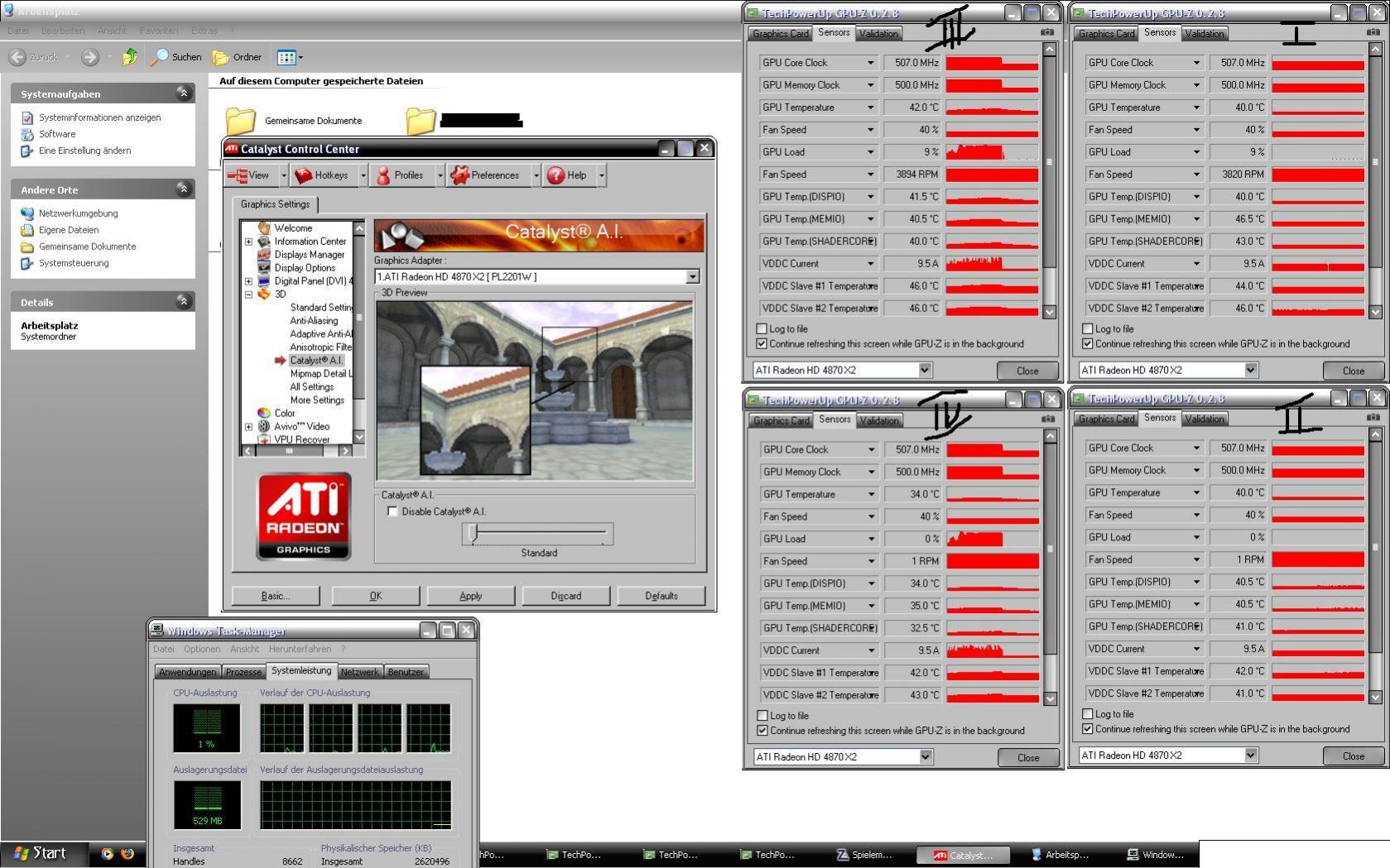The height and width of the screenshot is (868, 1390).
Task: Open the device dropdown in lower-left GPU-Z
Action: (926, 756)
